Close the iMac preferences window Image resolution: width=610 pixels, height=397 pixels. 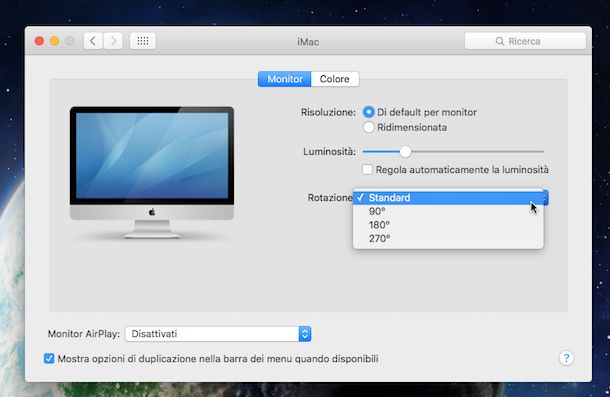[x=39, y=41]
